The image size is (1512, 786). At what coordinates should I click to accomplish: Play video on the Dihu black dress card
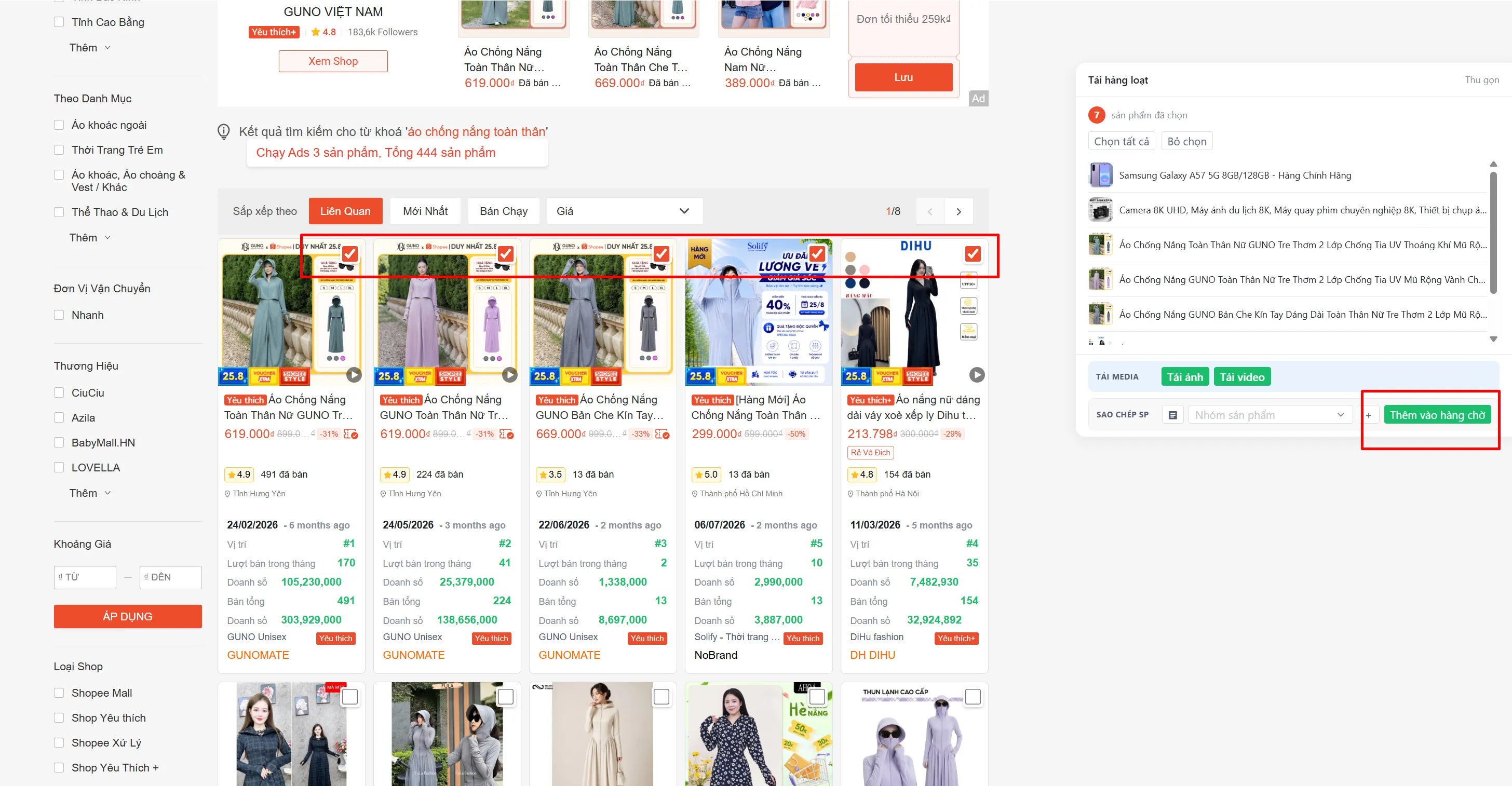pyautogui.click(x=977, y=374)
